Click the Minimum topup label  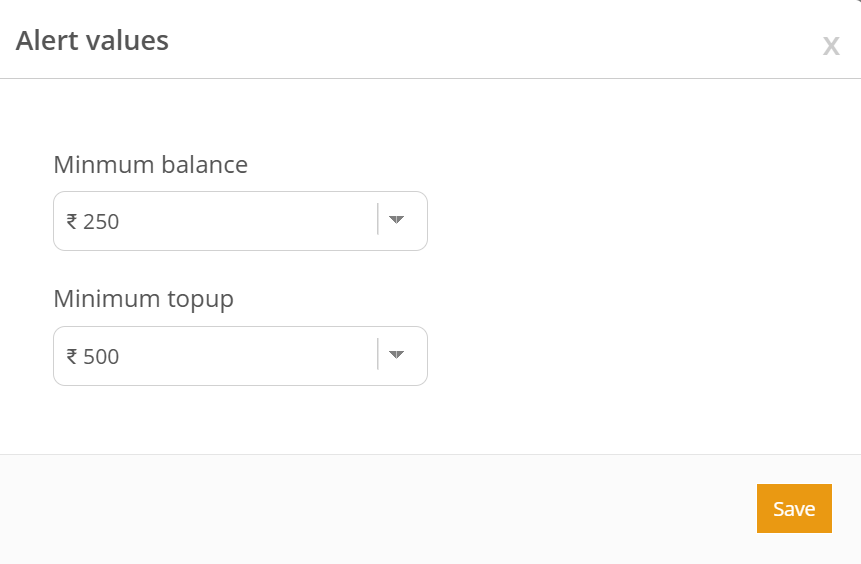[143, 299]
